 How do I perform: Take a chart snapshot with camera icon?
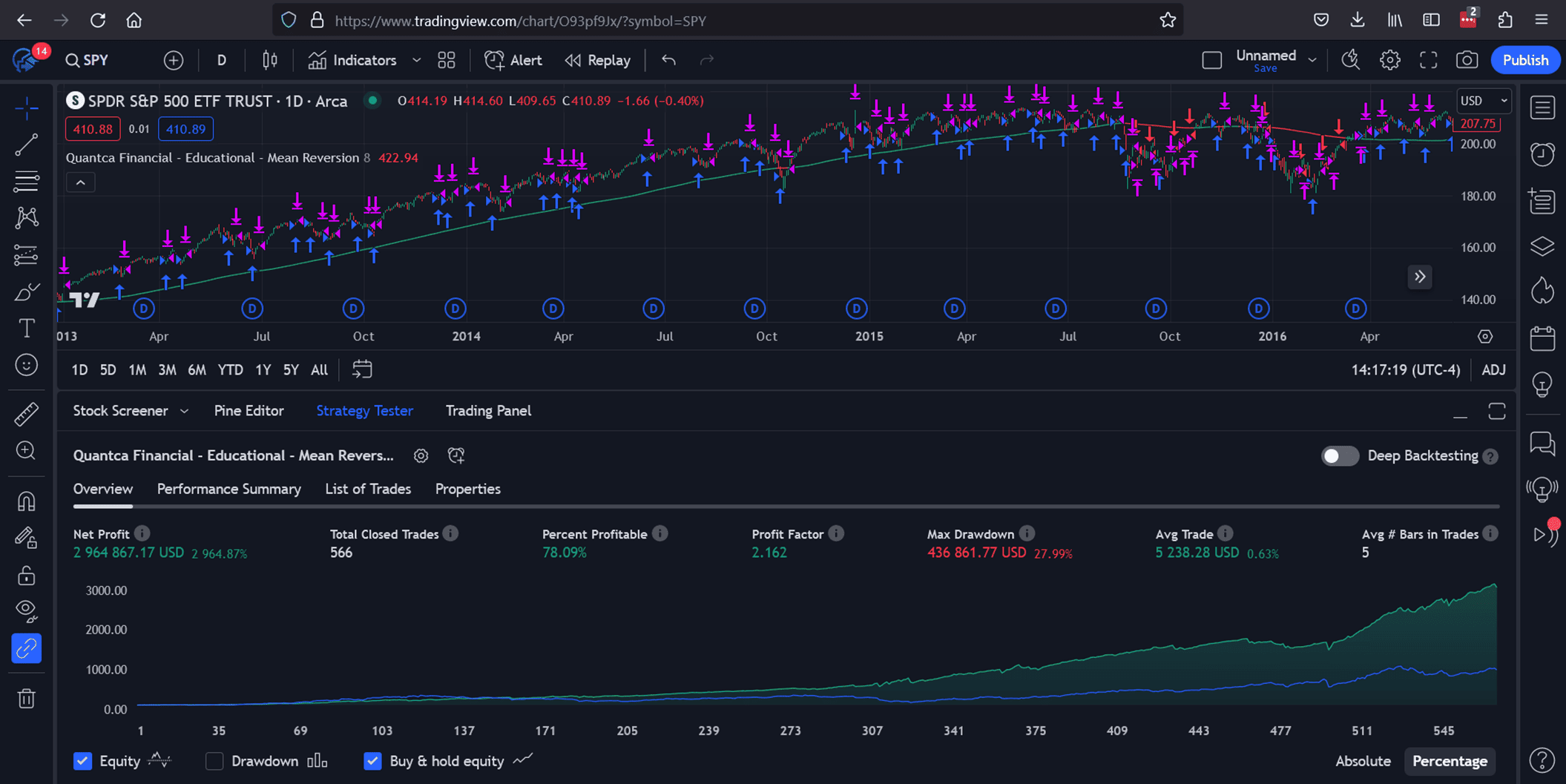pos(1467,60)
